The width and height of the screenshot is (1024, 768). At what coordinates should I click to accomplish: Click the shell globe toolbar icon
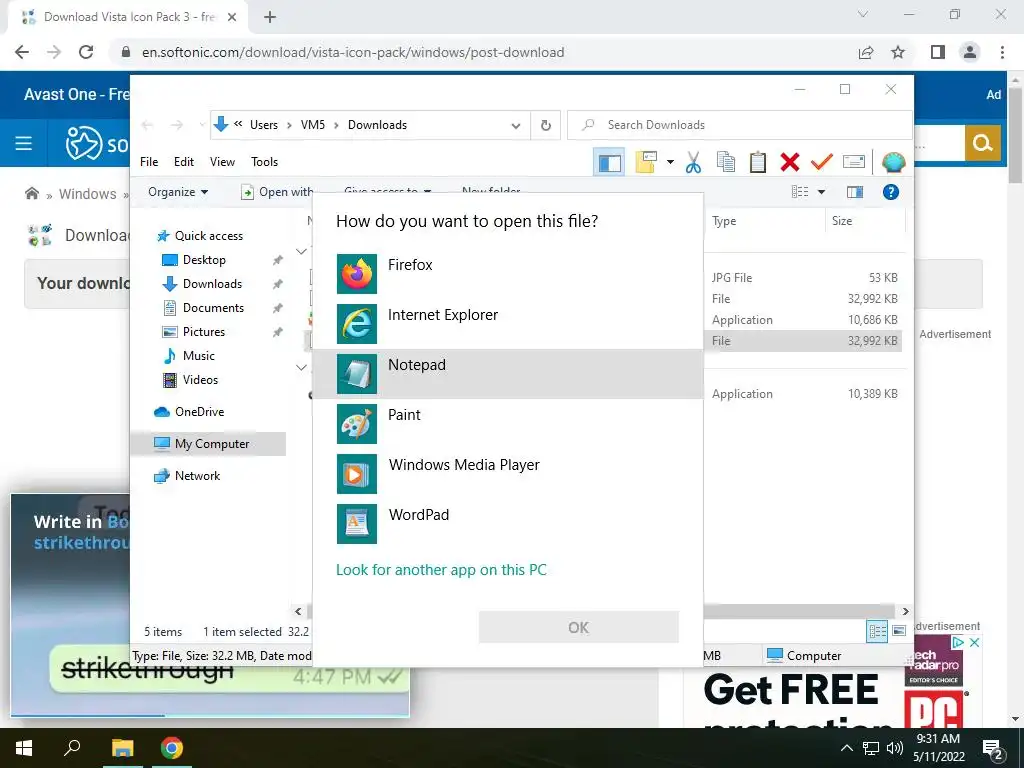(x=893, y=162)
